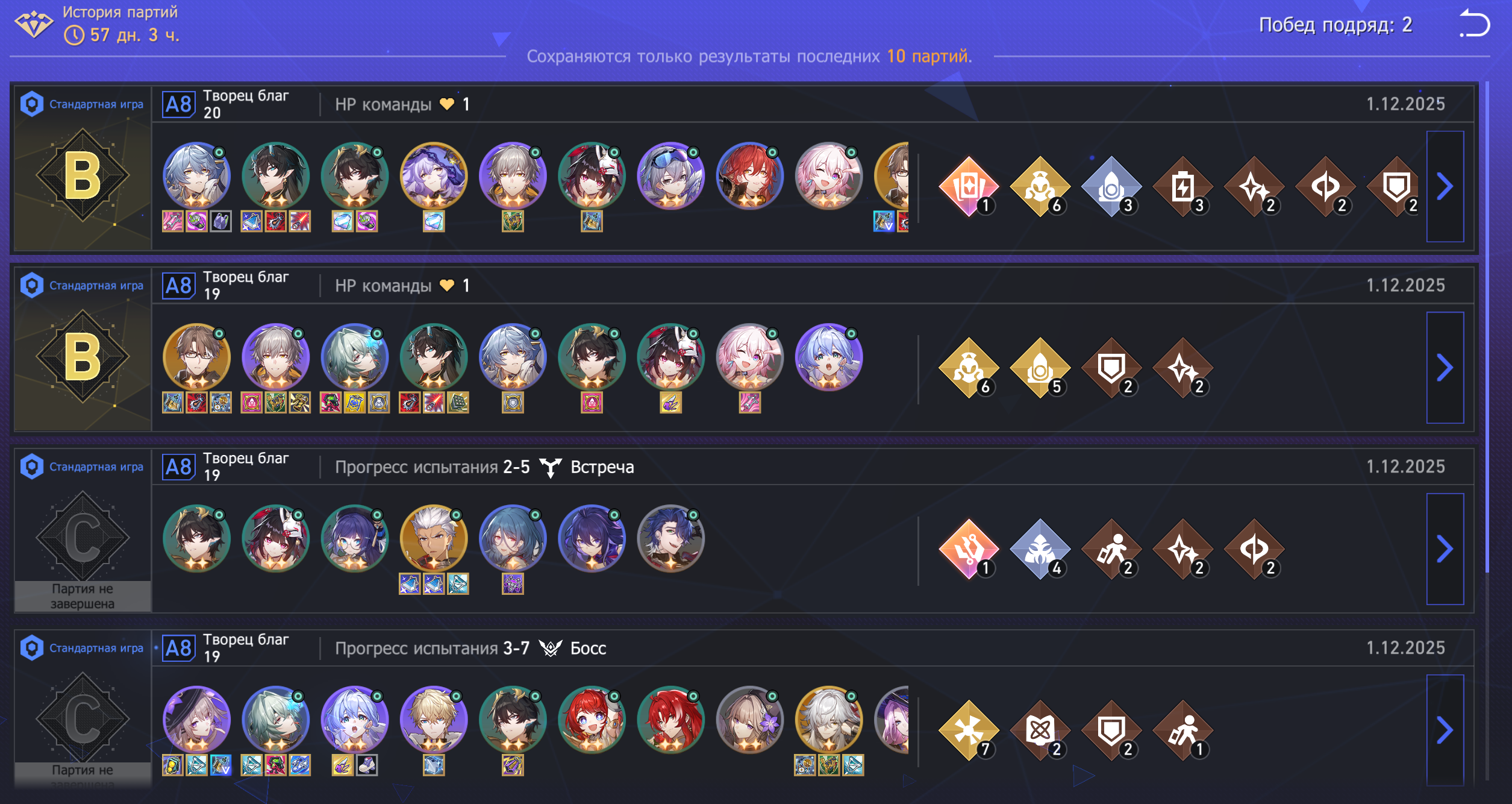The height and width of the screenshot is (804, 1512).
Task: Open details arrow for the 3-7 Босс match
Action: click(x=1445, y=730)
